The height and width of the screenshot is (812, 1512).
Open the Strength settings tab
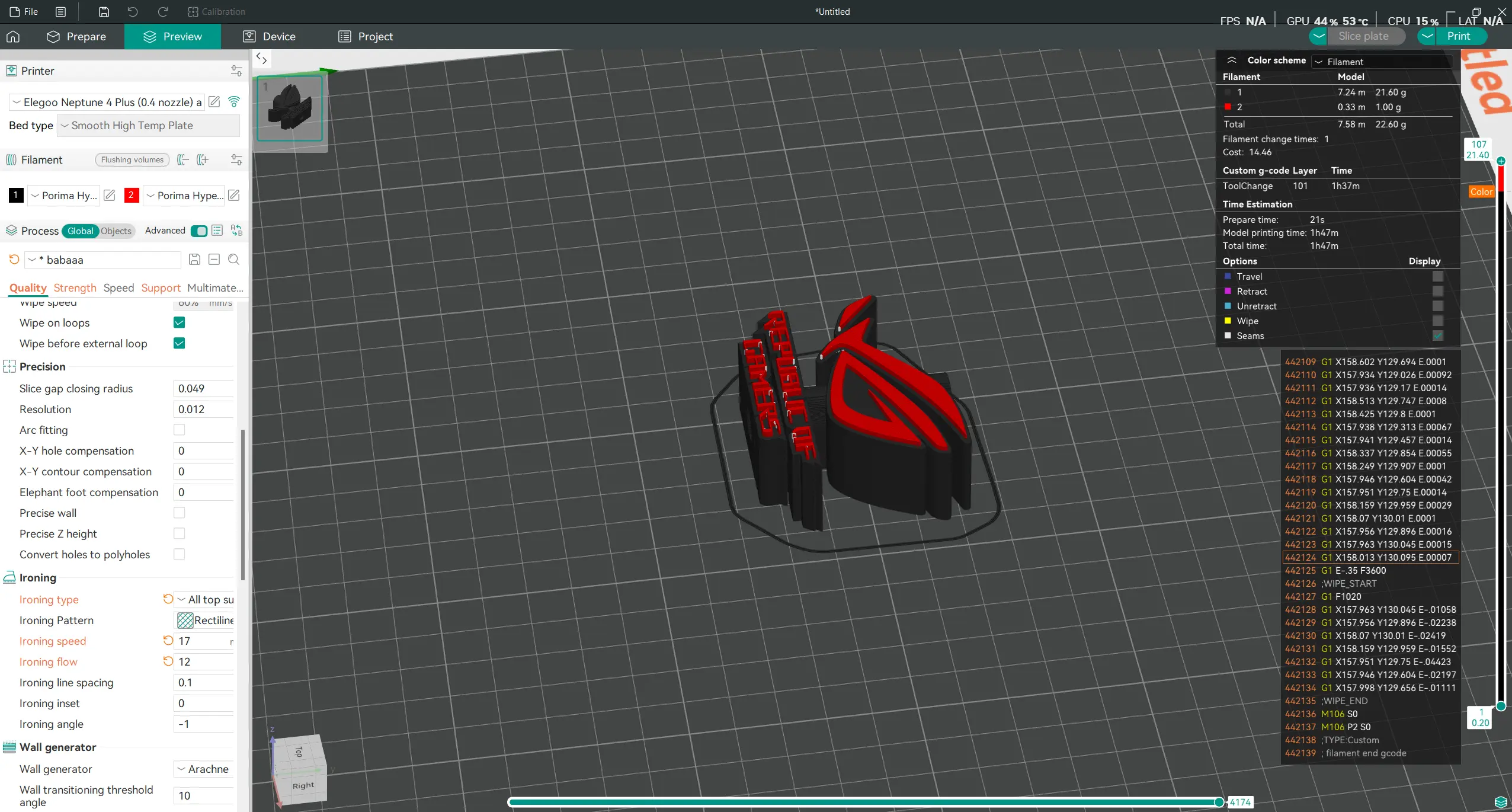[75, 288]
